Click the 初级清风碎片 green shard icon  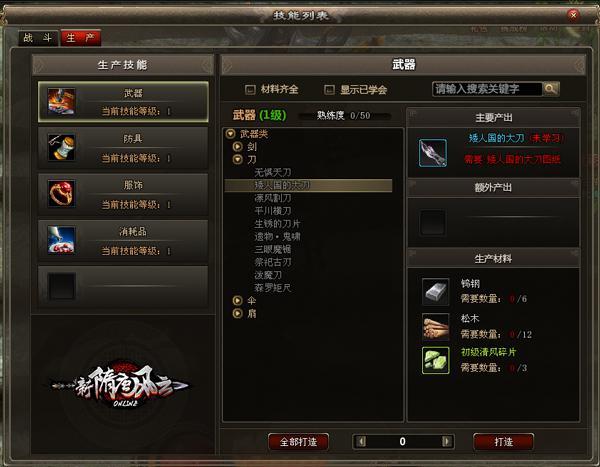(435, 360)
